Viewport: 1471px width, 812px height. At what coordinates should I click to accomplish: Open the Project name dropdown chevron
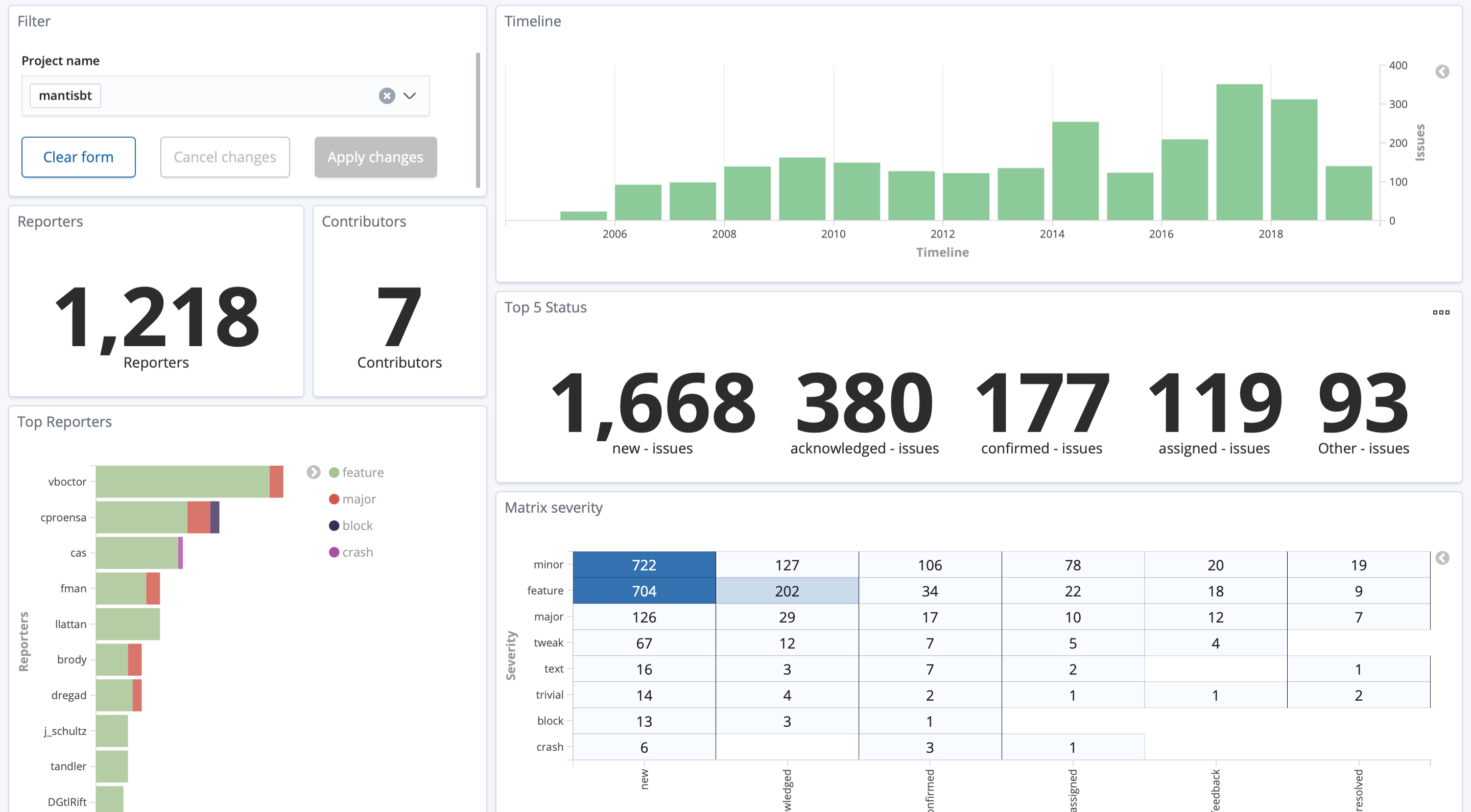410,96
